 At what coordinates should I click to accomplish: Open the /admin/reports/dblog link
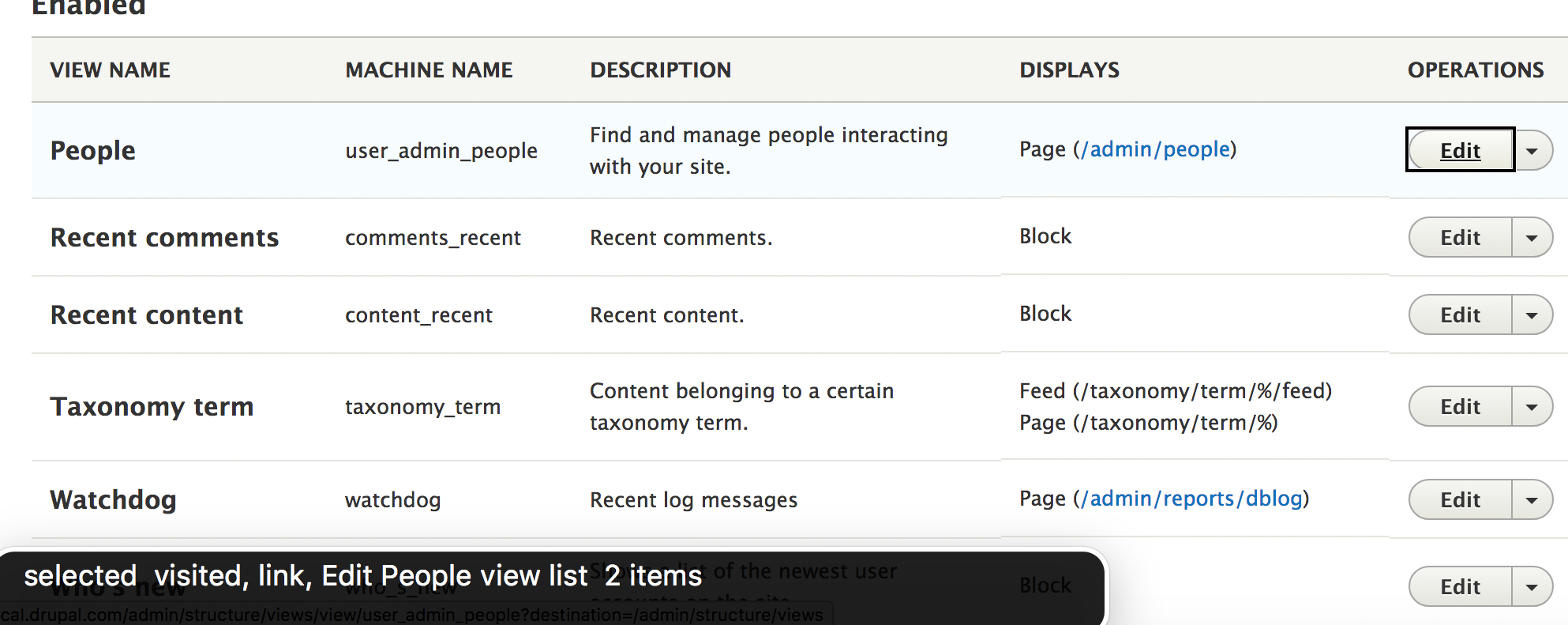[x=1191, y=498]
